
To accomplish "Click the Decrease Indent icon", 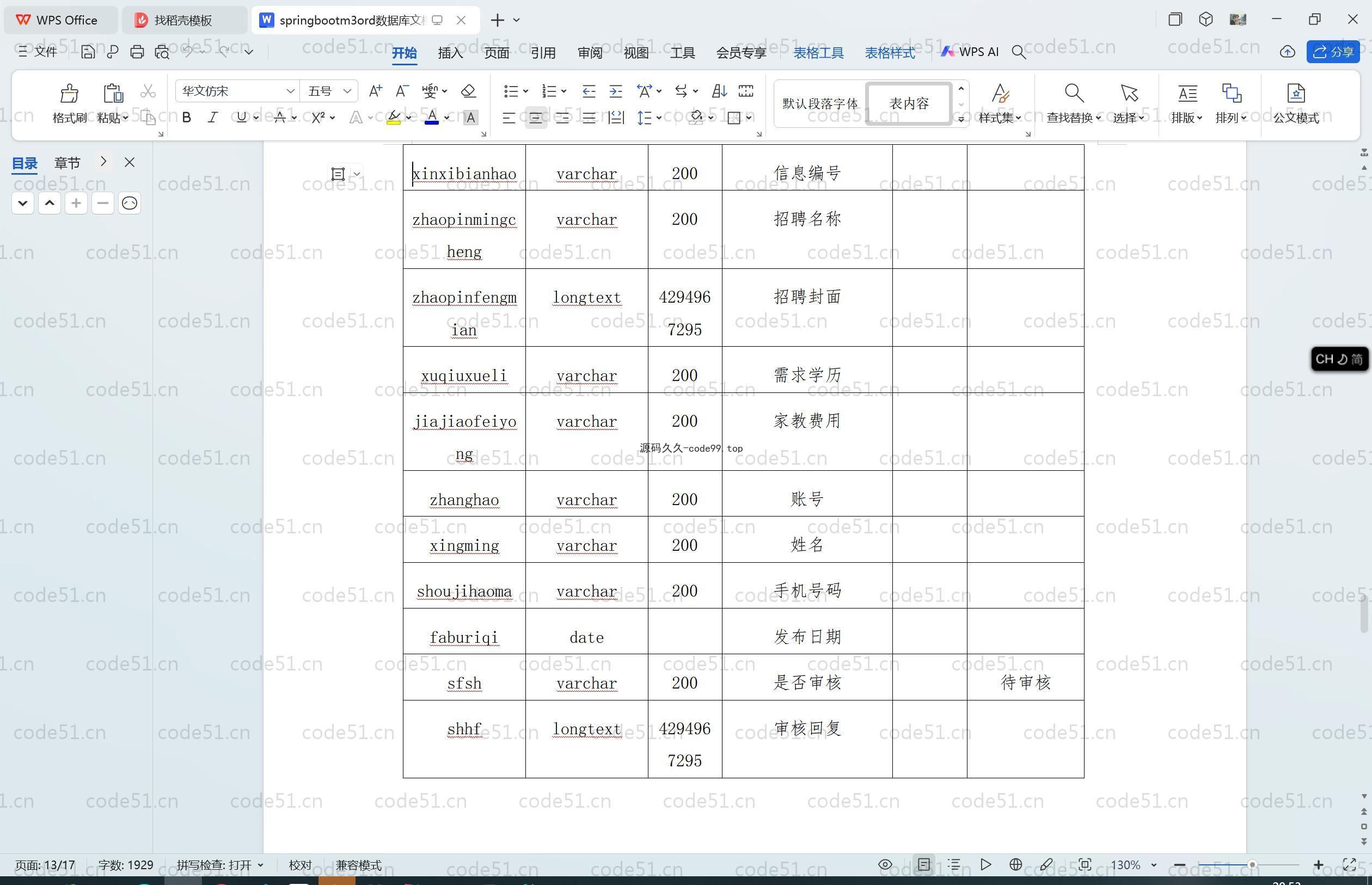I will click(589, 91).
